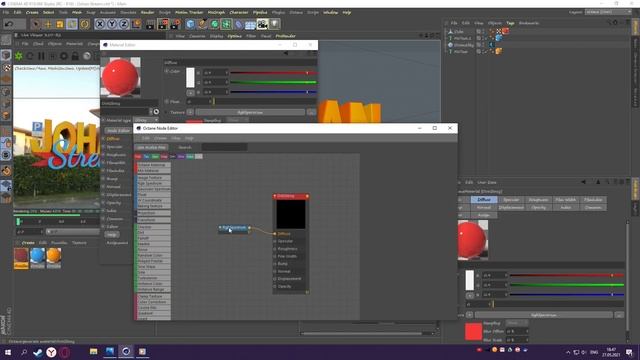This screenshot has height=360, width=640.
Task: Click the lock icon in Live Viewer
Action: coord(75,56)
